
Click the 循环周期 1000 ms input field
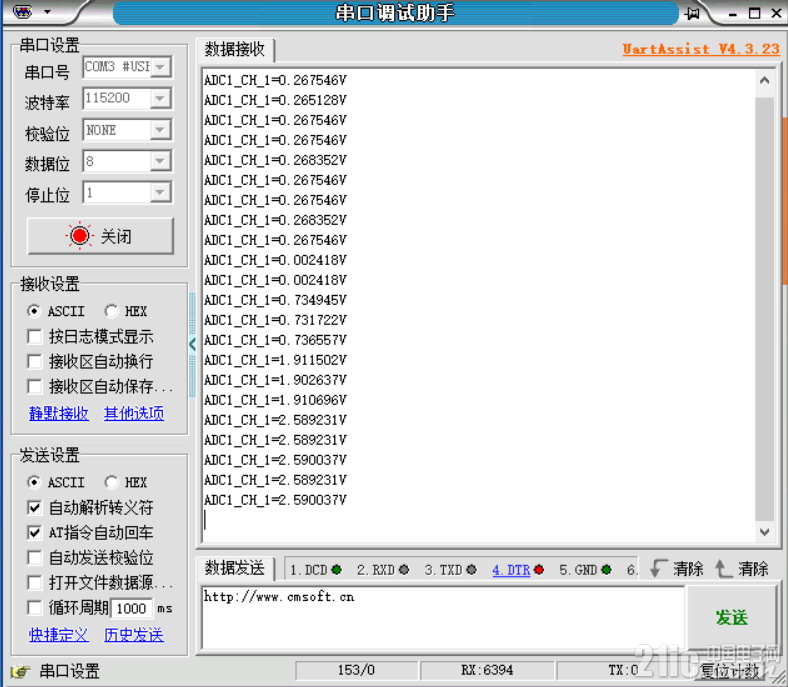(x=131, y=609)
